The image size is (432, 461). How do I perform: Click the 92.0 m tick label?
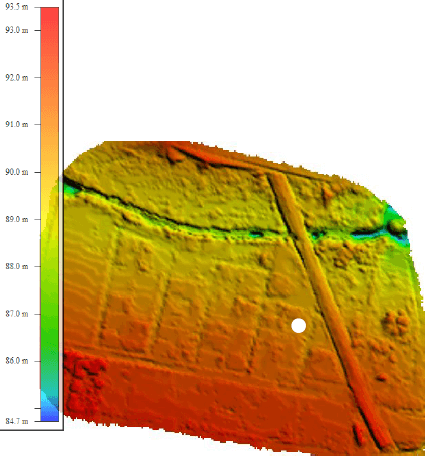tap(17, 77)
